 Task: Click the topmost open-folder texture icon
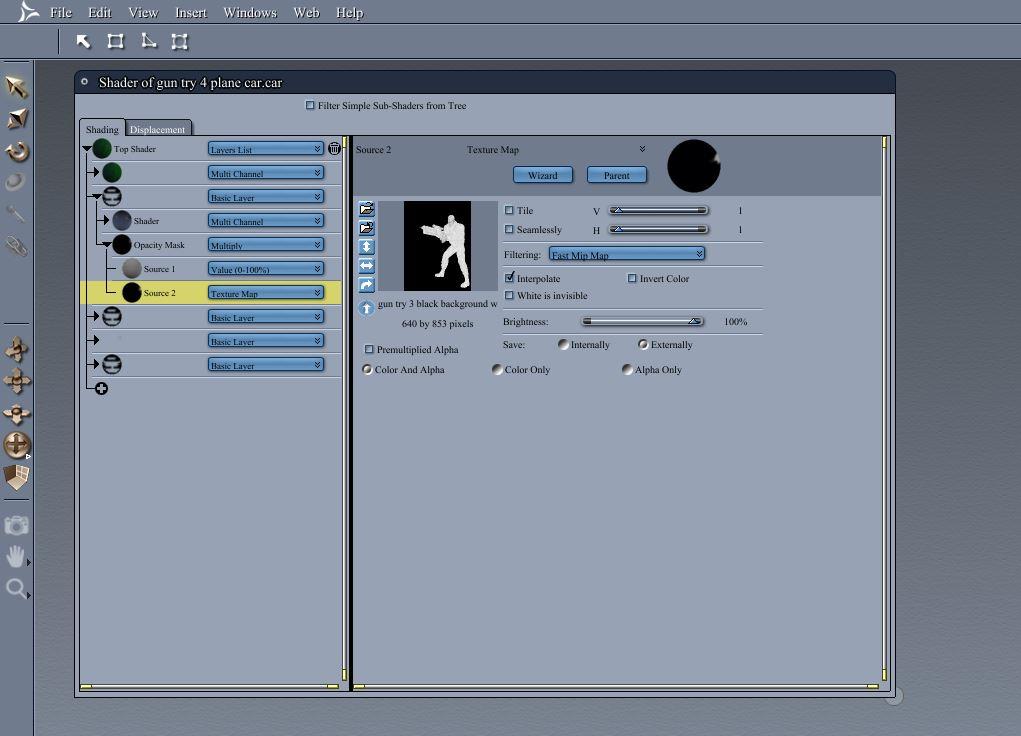pos(367,208)
